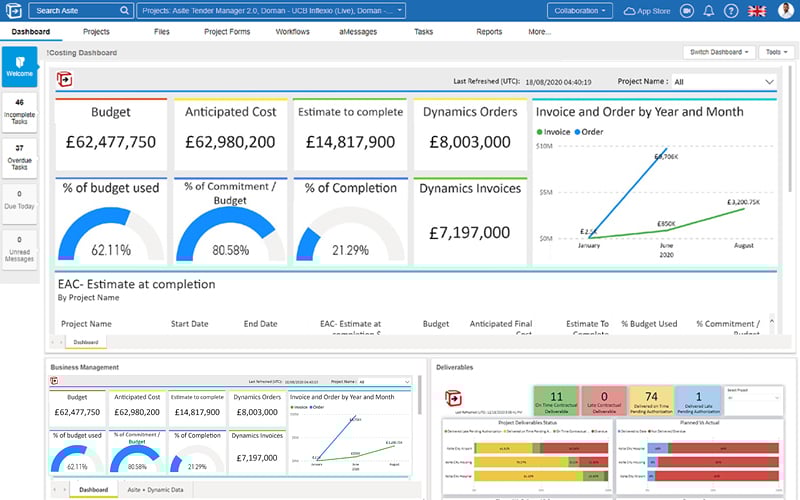This screenshot has height=500, width=800.
Task: Change language via UK flag icon
Action: point(757,11)
